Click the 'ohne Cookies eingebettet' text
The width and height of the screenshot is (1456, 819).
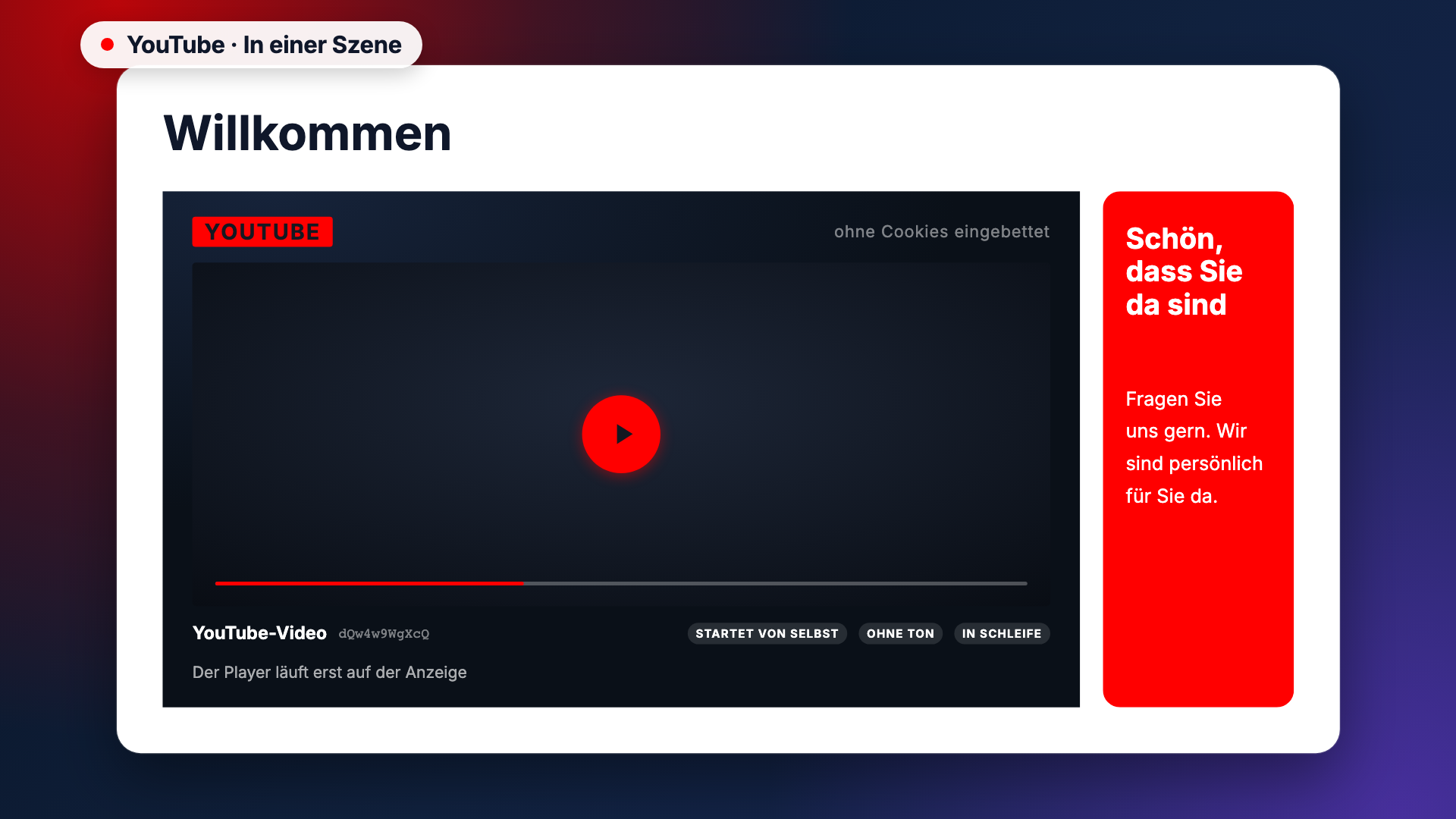click(942, 232)
